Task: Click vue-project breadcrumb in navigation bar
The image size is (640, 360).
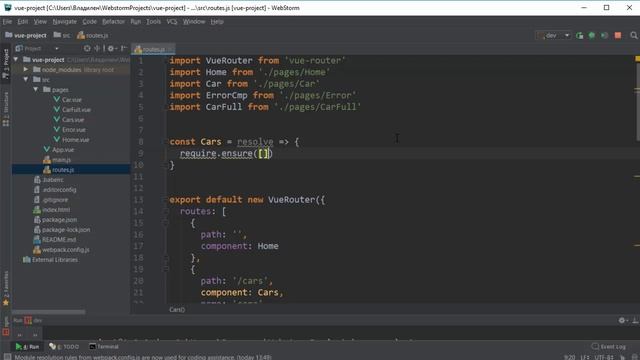Action: pos(26,36)
